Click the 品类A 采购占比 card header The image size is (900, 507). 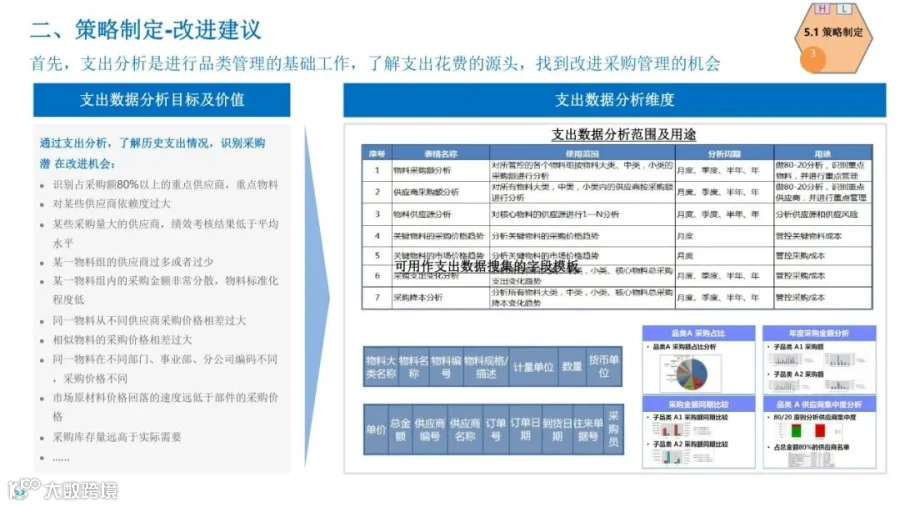pos(698,333)
